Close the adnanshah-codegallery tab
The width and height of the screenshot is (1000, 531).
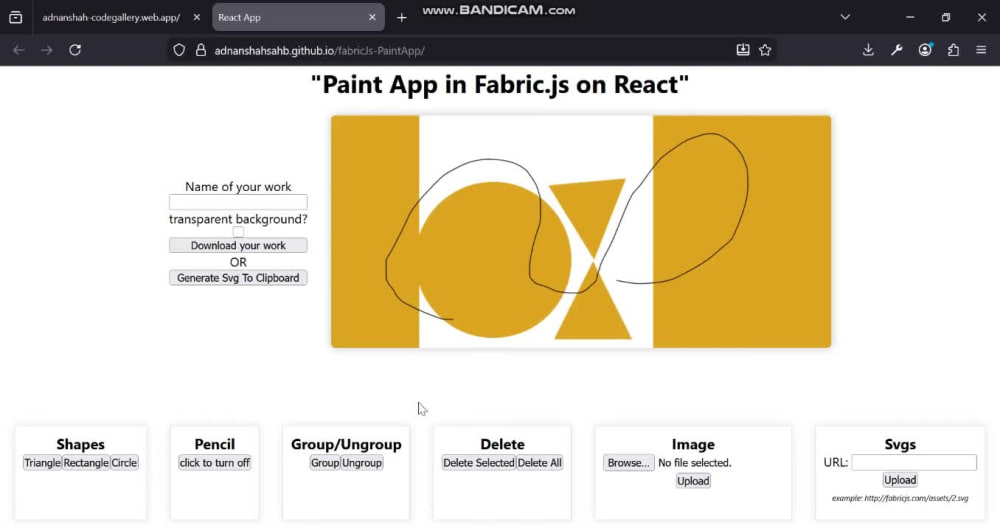tap(196, 17)
